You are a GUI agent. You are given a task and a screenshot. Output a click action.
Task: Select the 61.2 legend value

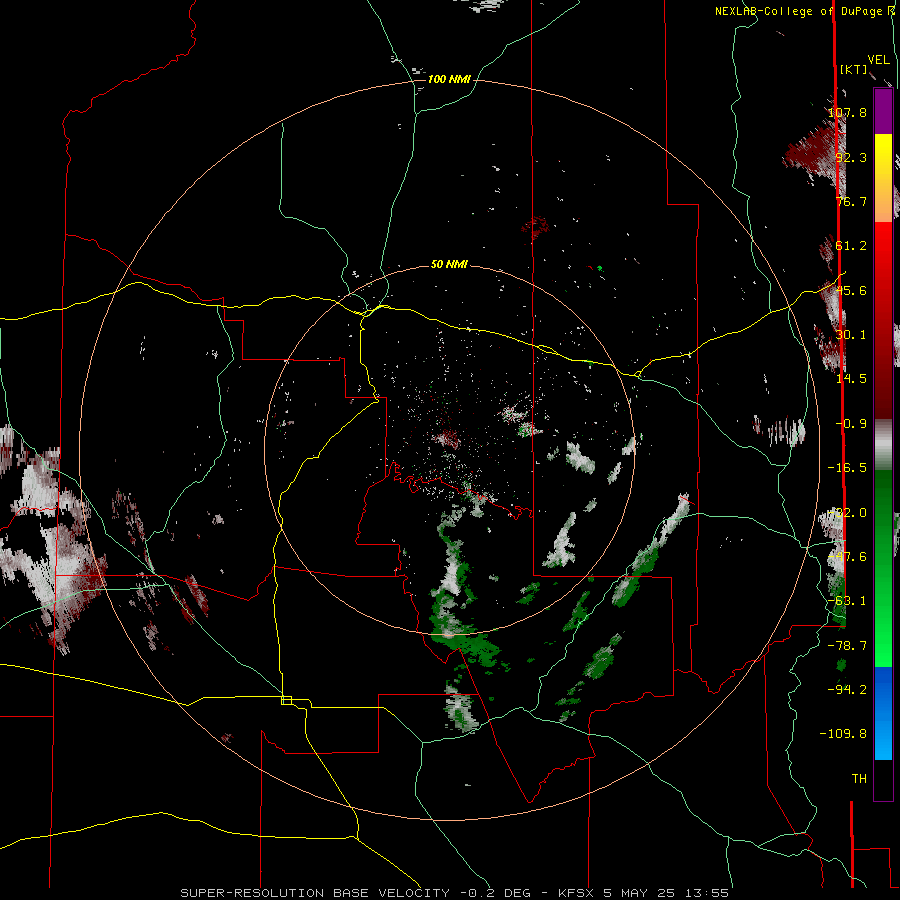coord(851,246)
